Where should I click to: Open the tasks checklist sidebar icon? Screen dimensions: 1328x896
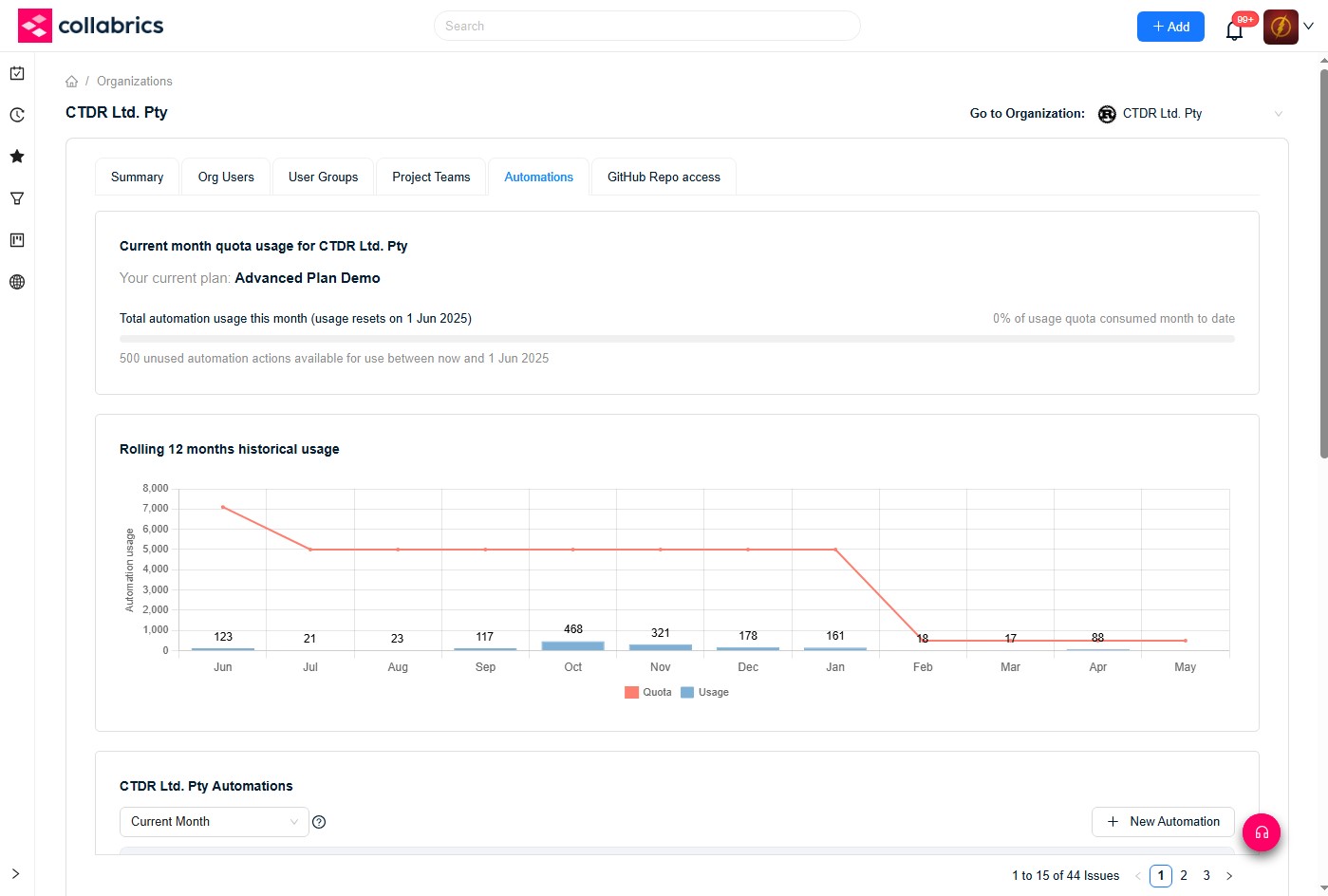coord(17,73)
